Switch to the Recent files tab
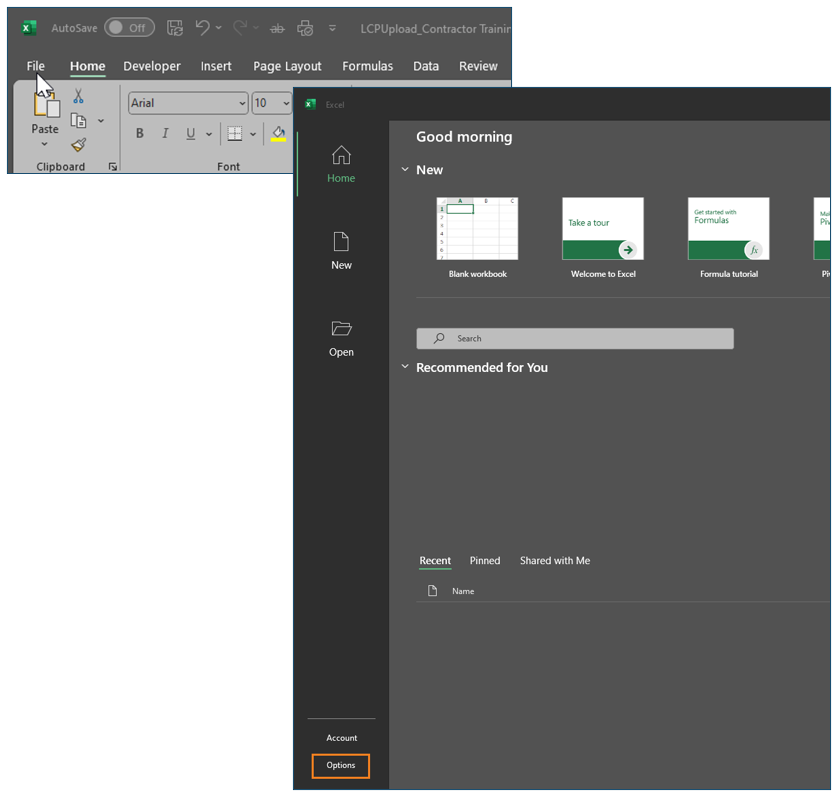The height and width of the screenshot is (797, 837). tap(435, 561)
